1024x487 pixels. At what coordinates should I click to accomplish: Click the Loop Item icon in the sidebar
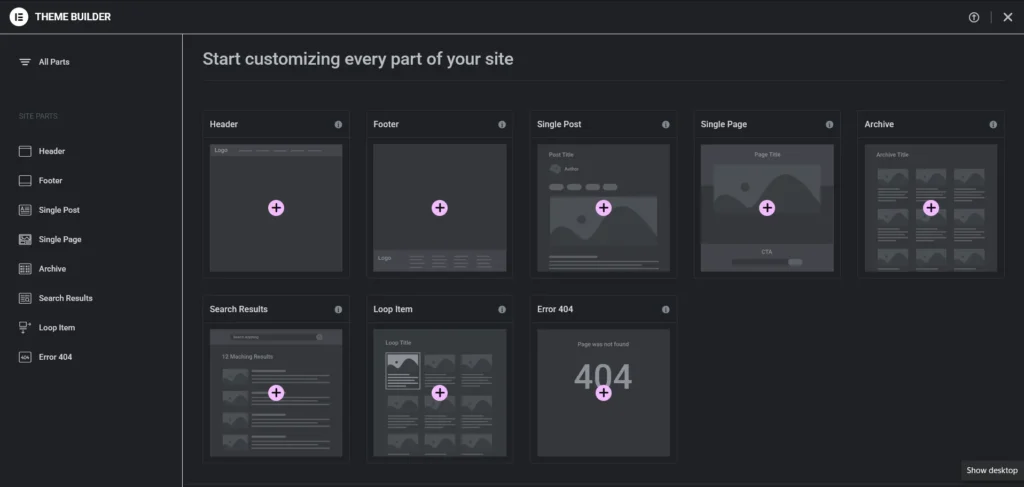point(25,328)
